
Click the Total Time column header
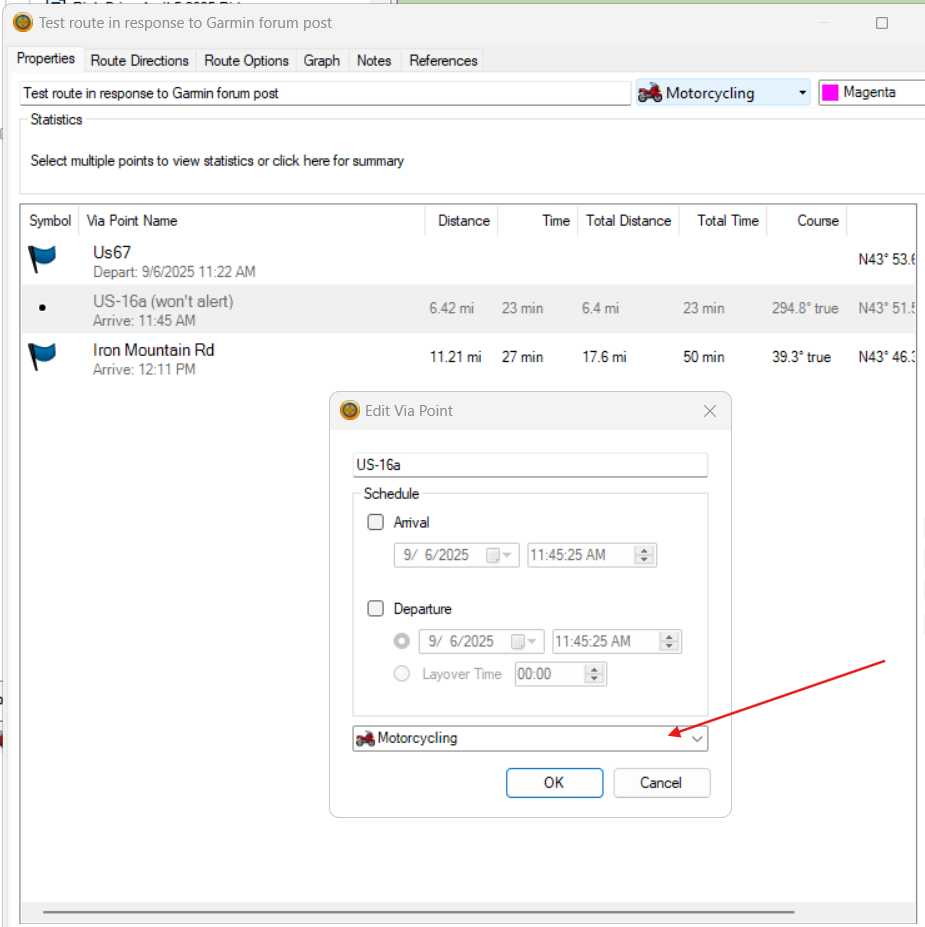723,221
